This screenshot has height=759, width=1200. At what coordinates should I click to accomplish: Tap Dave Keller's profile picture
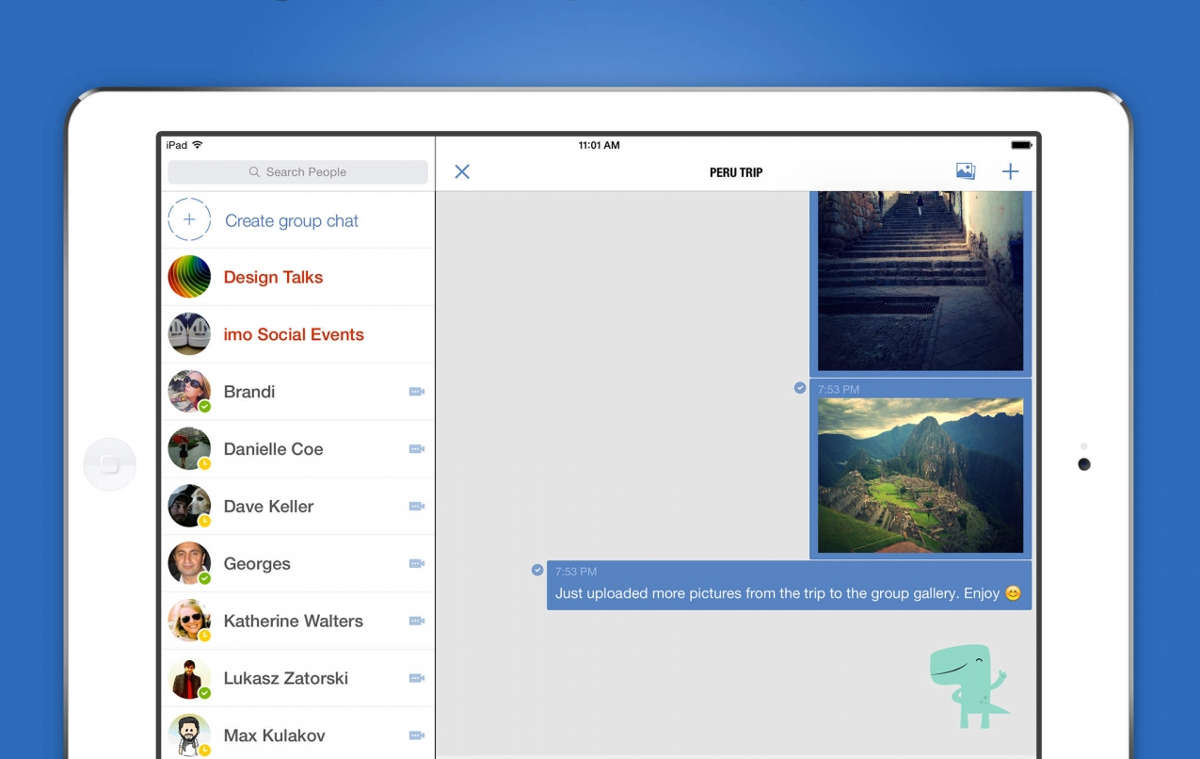pos(189,506)
